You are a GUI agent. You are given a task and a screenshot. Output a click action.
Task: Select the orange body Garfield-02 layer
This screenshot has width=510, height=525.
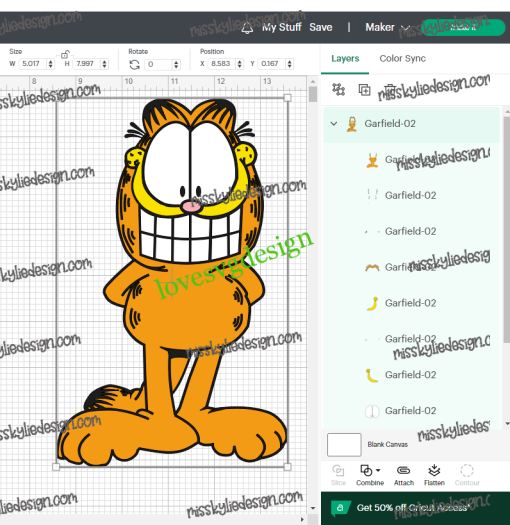pos(412,160)
